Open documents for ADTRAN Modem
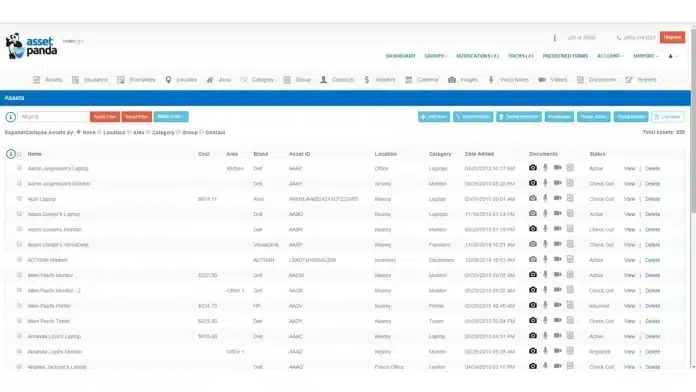This screenshot has height=392, width=696. (x=570, y=259)
